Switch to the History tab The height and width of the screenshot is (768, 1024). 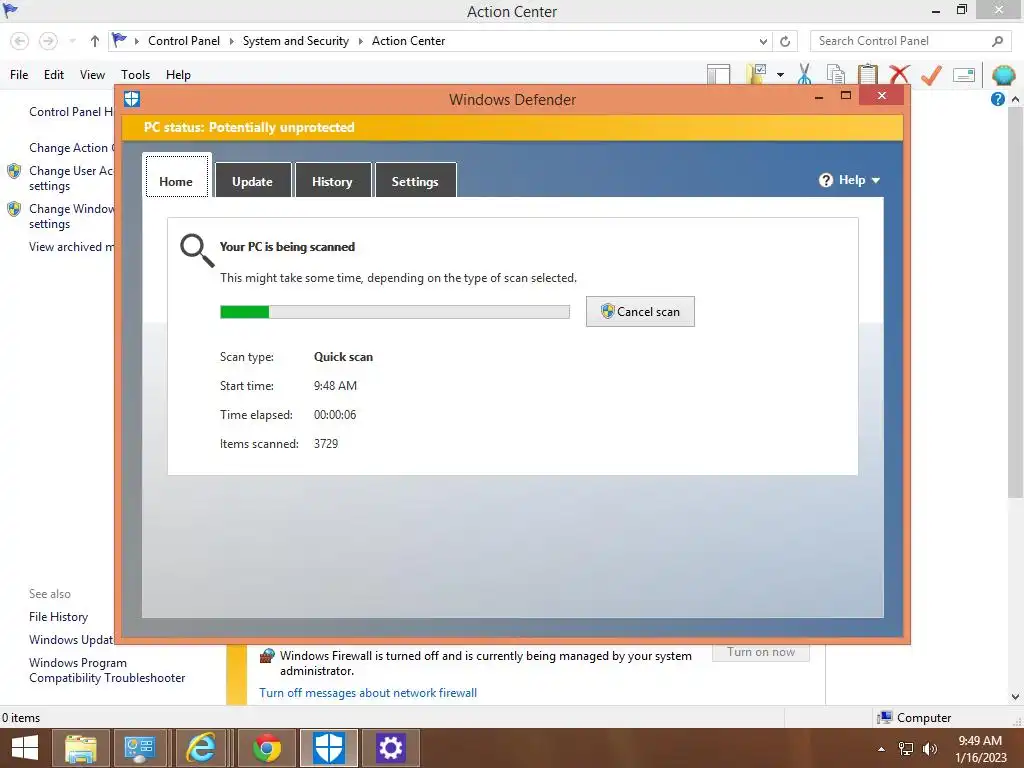click(332, 180)
